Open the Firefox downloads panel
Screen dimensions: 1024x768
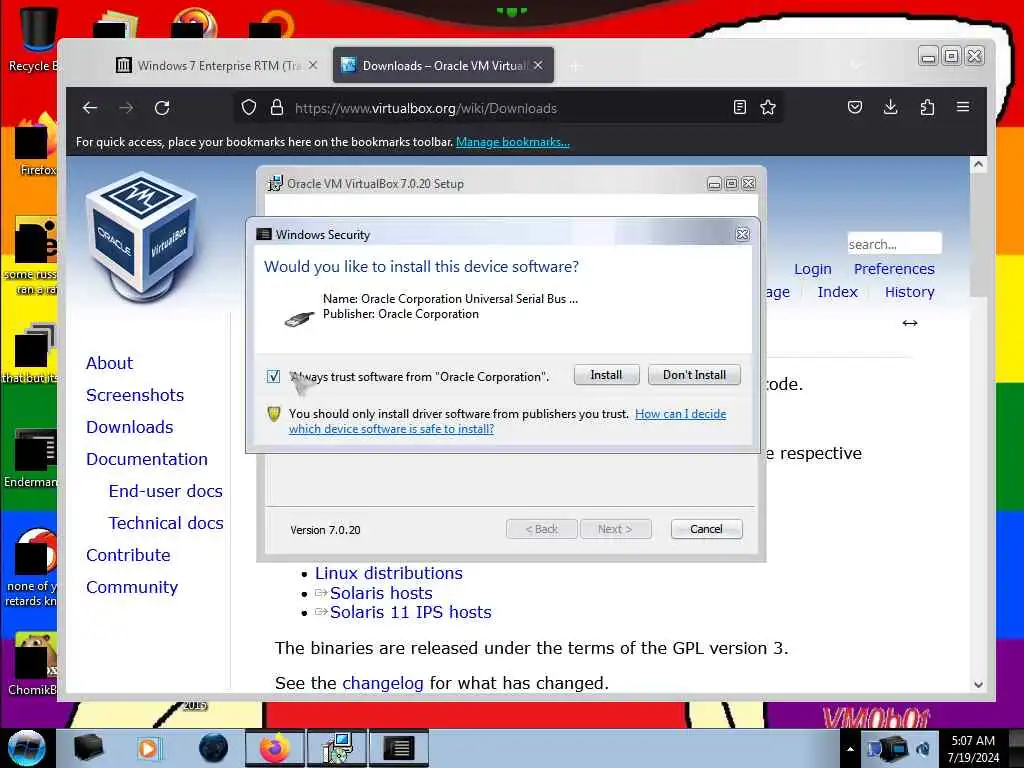point(890,107)
